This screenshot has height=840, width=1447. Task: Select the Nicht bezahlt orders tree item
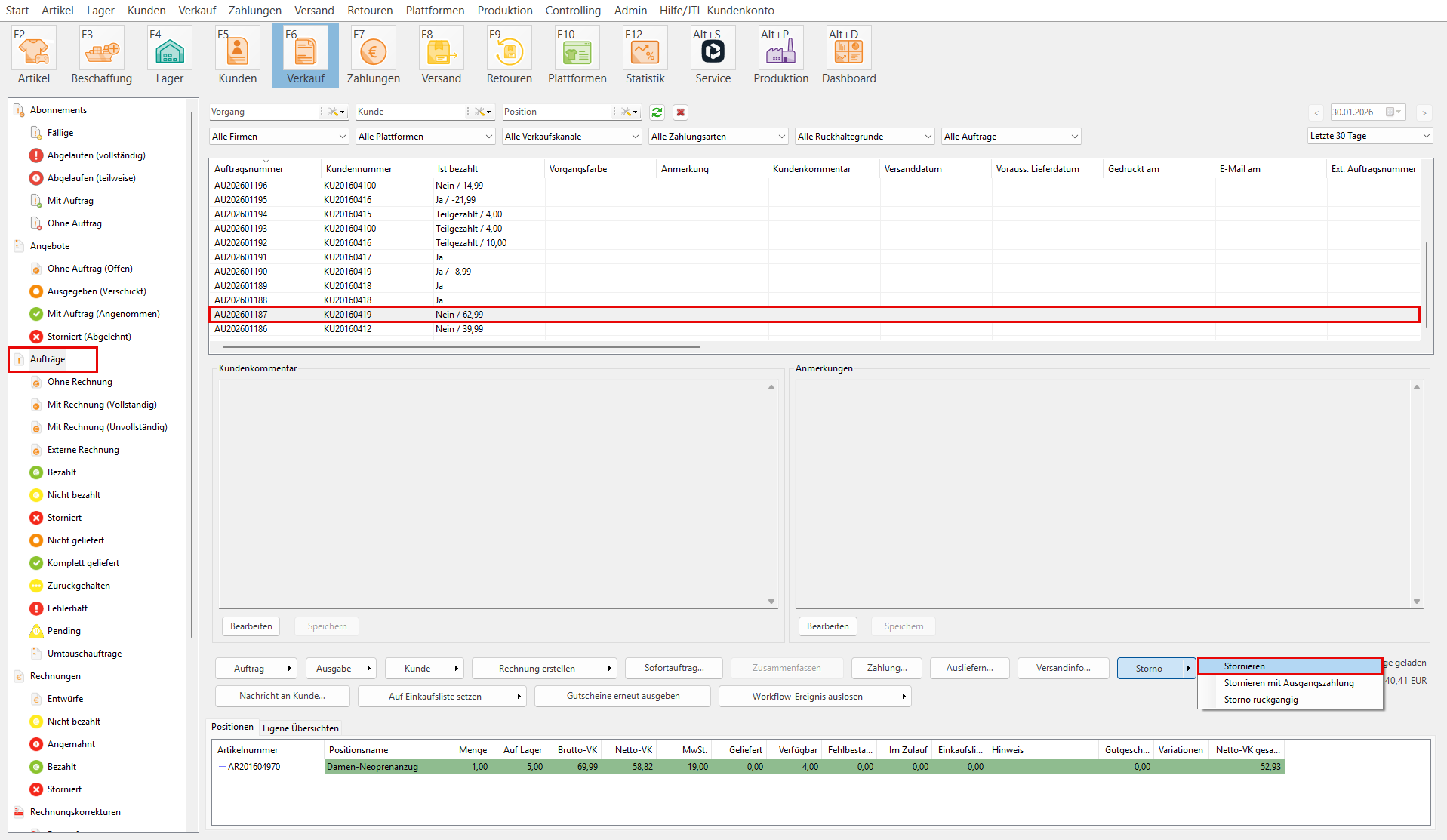coord(74,495)
